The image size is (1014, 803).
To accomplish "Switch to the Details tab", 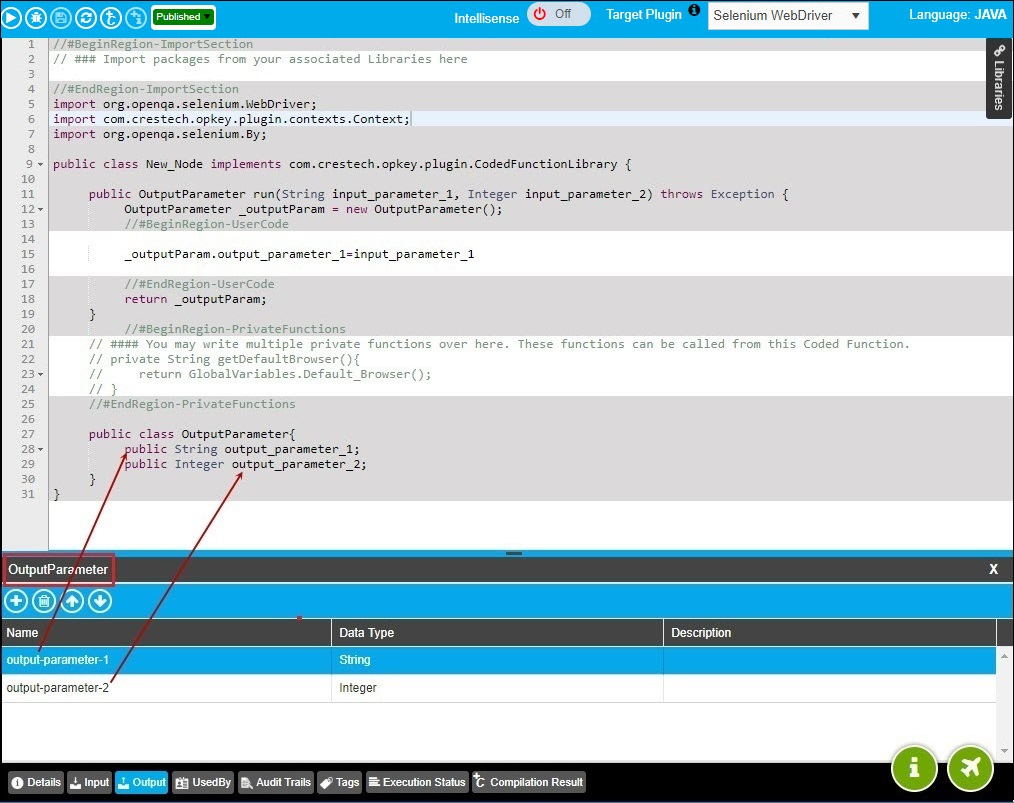I will coord(36,782).
